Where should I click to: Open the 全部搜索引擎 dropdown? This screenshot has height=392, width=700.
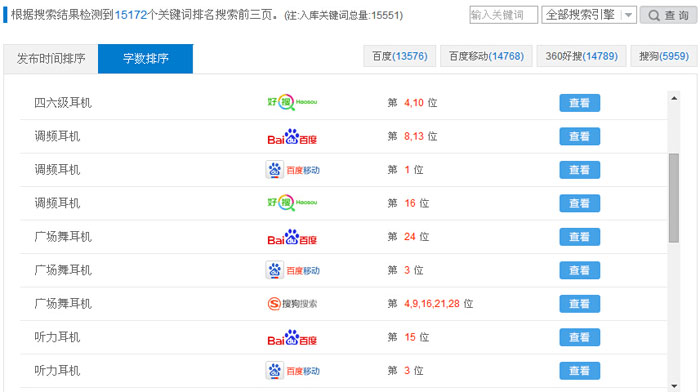588,15
